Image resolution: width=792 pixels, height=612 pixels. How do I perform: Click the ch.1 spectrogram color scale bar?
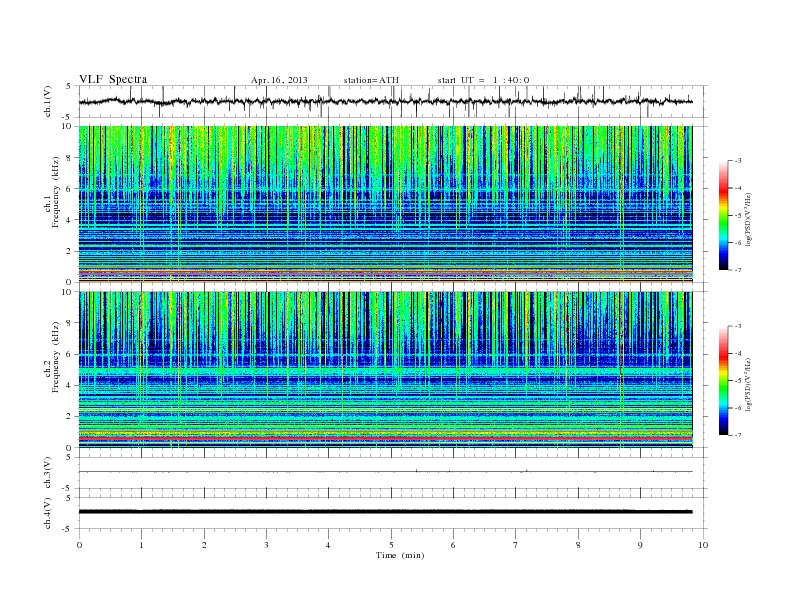[723, 216]
